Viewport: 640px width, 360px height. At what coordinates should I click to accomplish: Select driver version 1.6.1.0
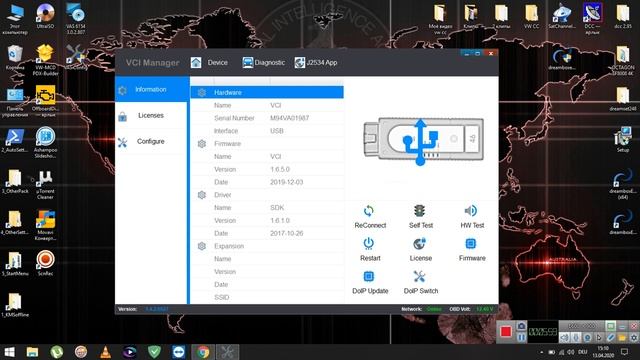point(280,220)
